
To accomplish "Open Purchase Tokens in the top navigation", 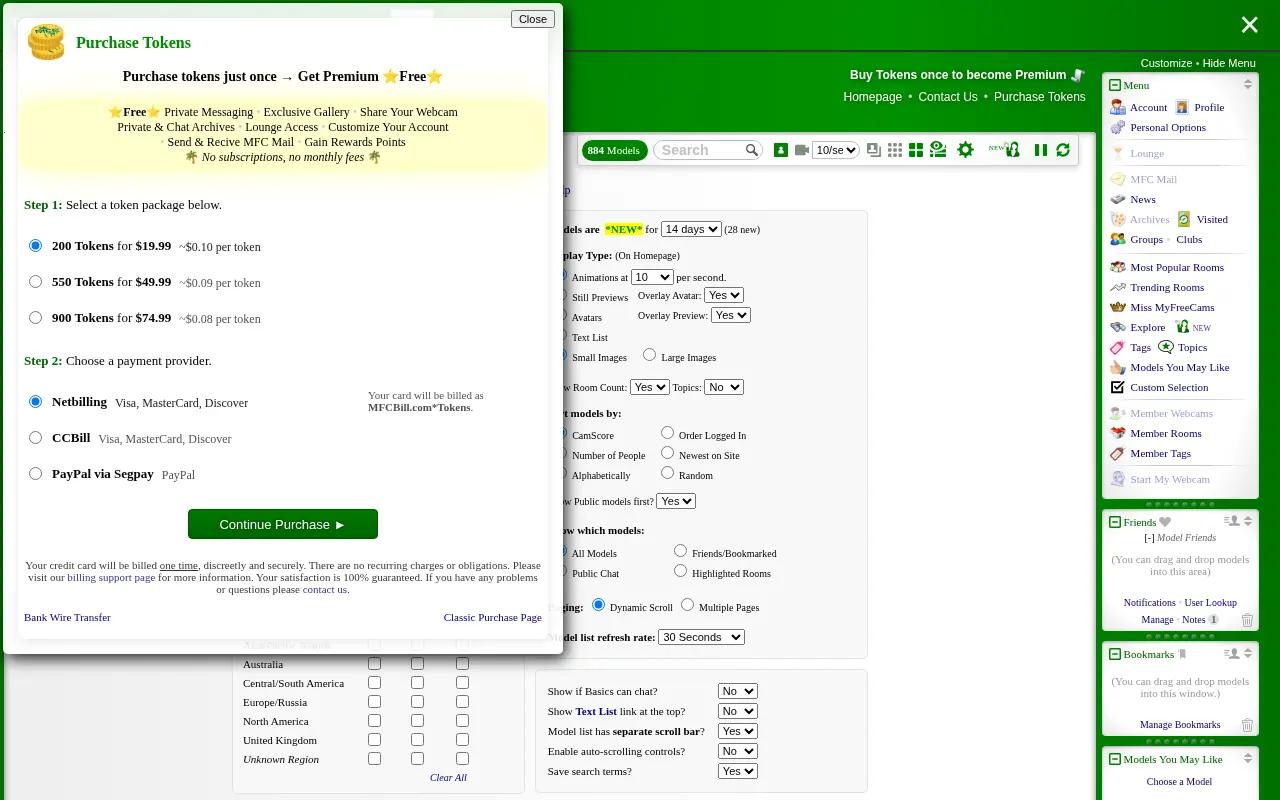I will click(1040, 97).
